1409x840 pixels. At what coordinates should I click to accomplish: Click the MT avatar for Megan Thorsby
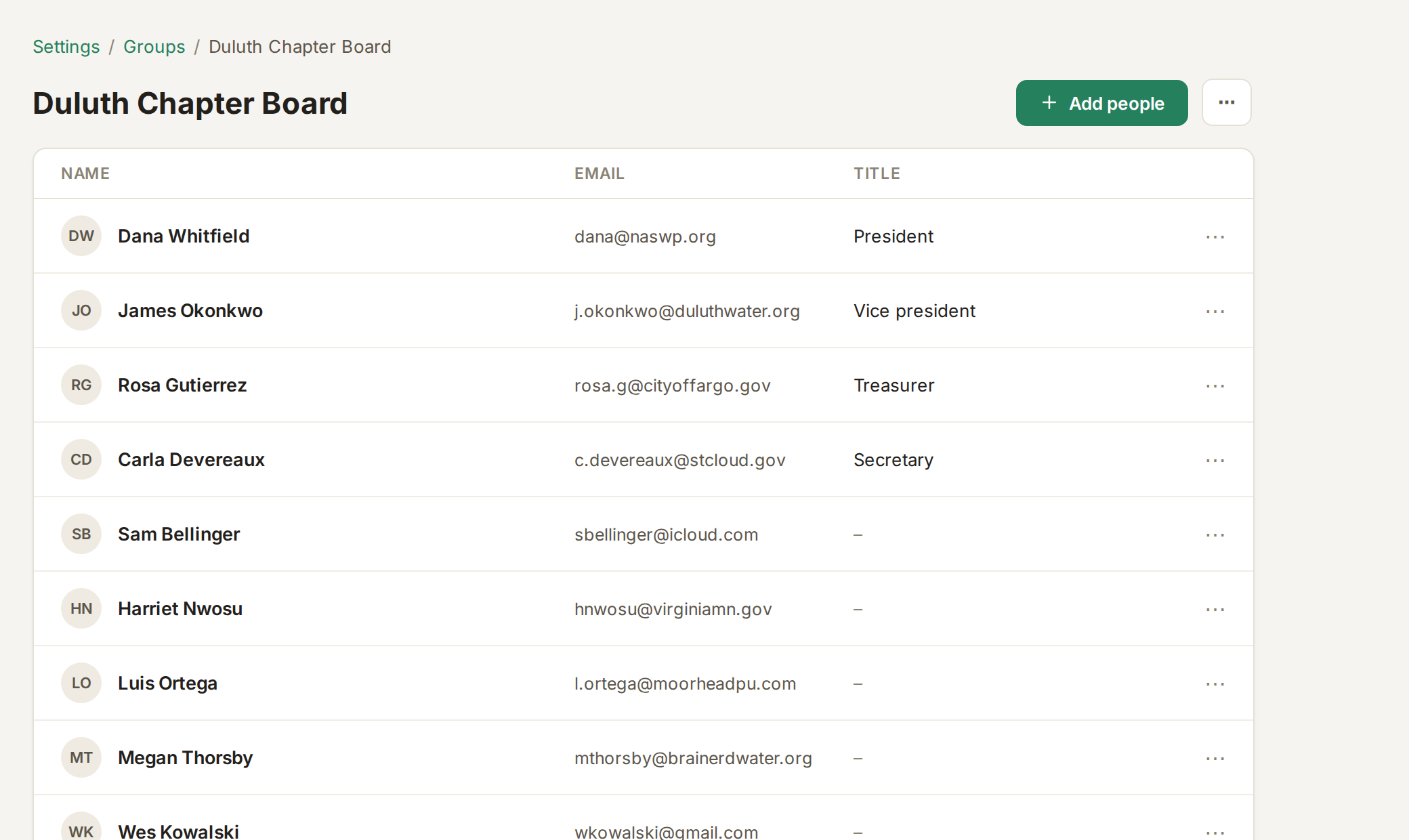[81, 757]
